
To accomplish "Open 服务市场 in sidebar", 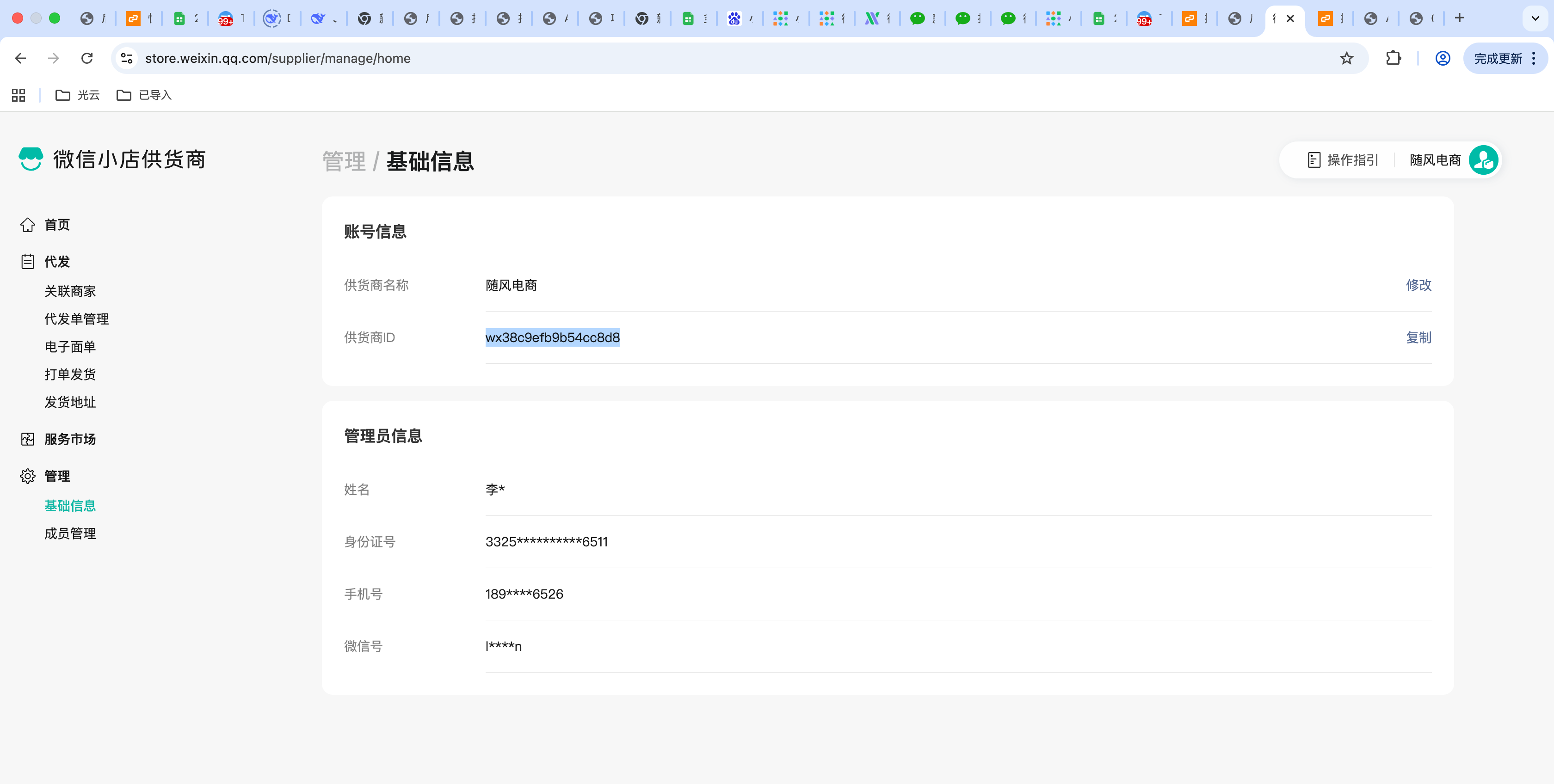I will [x=70, y=439].
